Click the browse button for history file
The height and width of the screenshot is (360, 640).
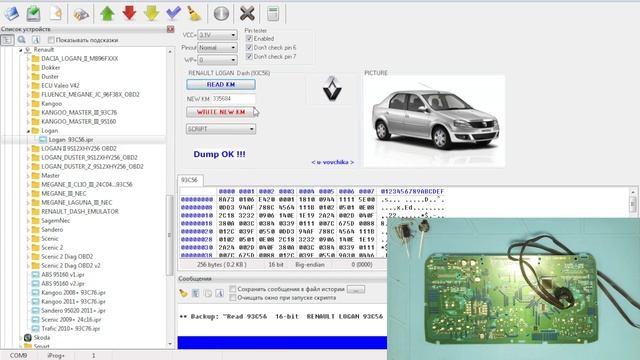pos(356,289)
